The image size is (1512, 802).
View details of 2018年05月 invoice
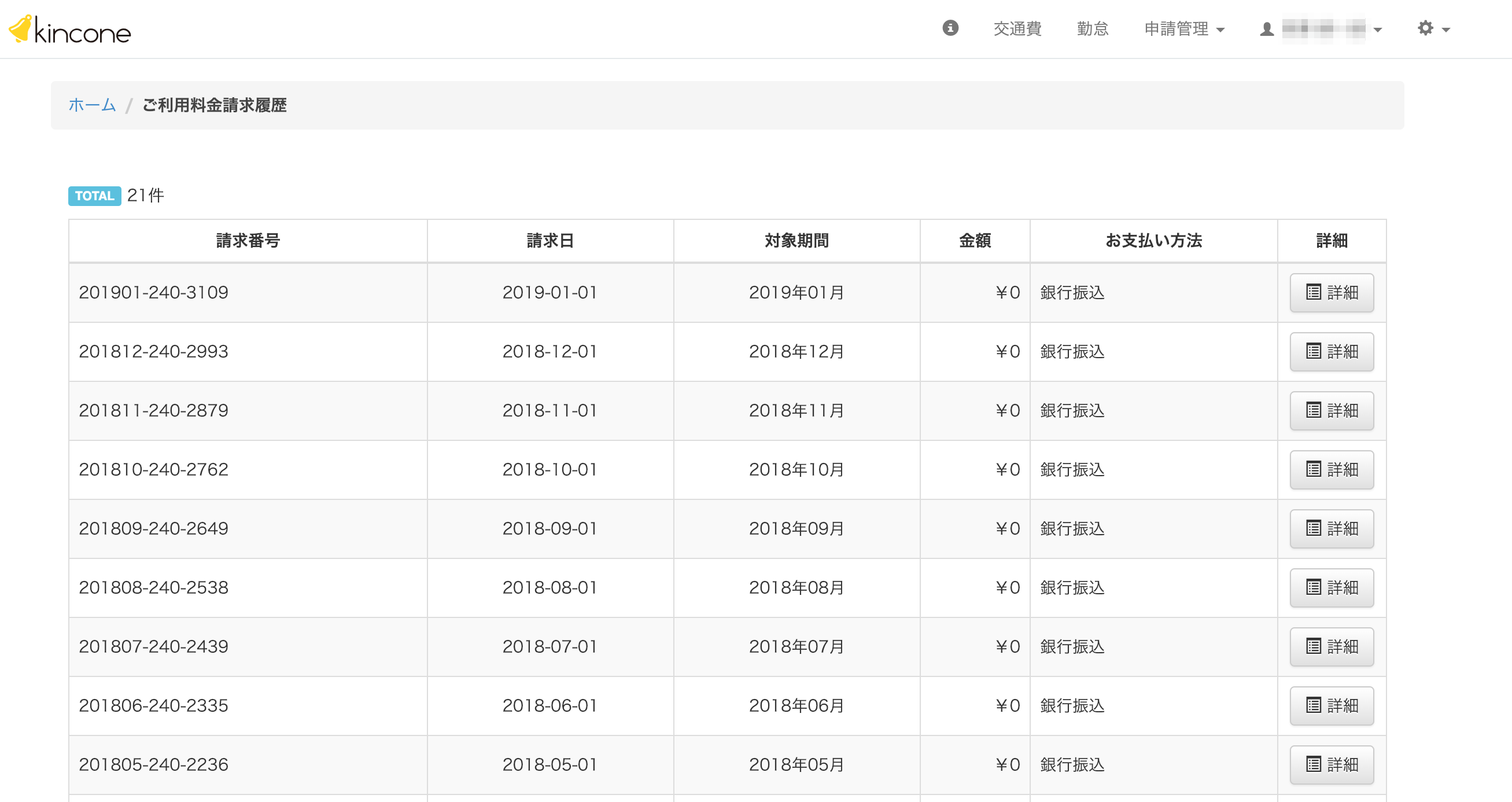point(1331,764)
